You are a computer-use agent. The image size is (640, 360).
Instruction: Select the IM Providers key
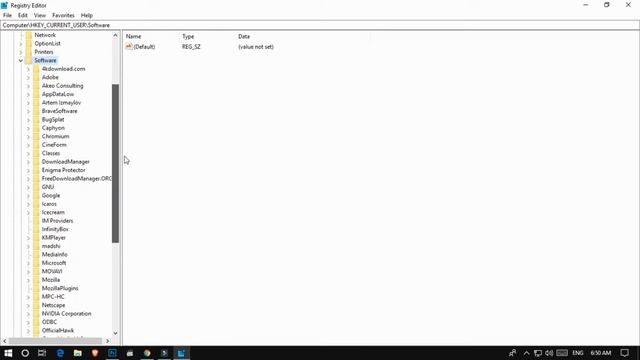(58, 221)
